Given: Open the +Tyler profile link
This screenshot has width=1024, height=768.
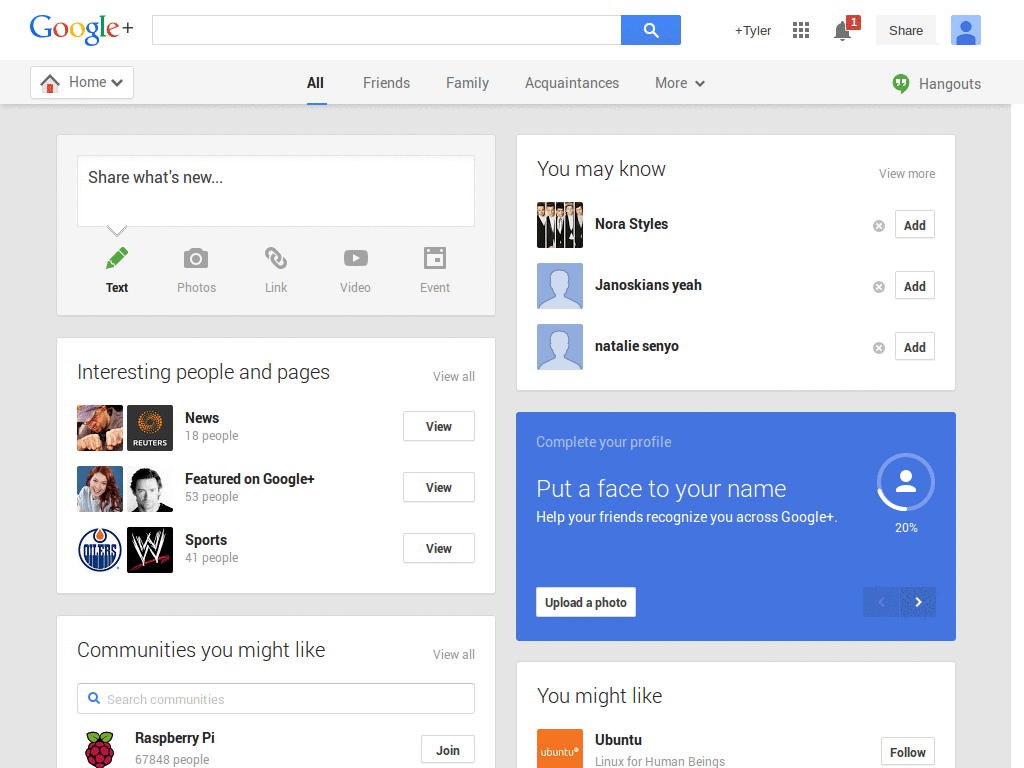Looking at the screenshot, I should point(753,31).
